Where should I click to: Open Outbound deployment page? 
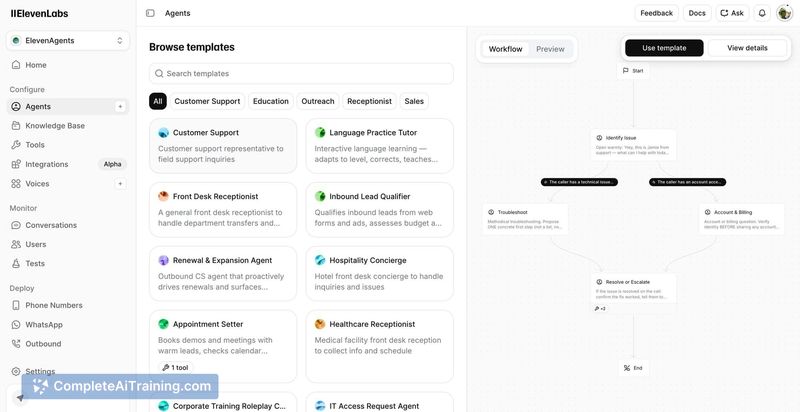68,344
